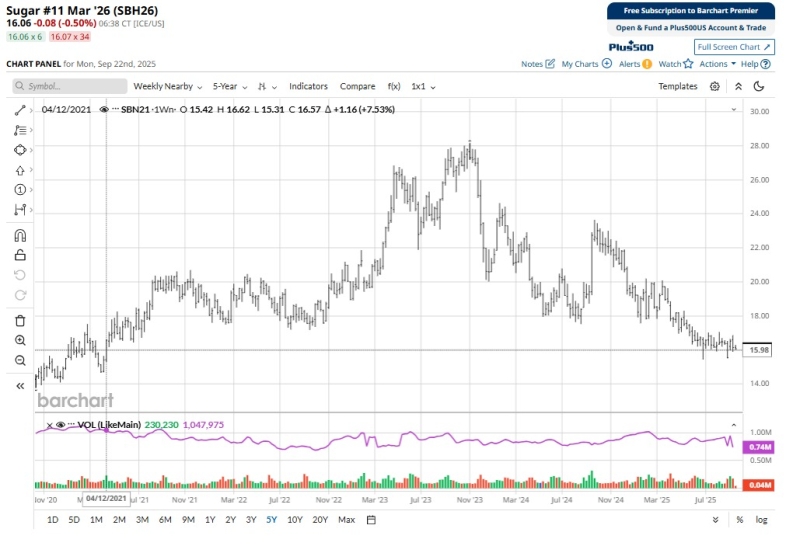Activate the magnet snap tool
Screen dimensions: 800x553
click(x=19, y=236)
